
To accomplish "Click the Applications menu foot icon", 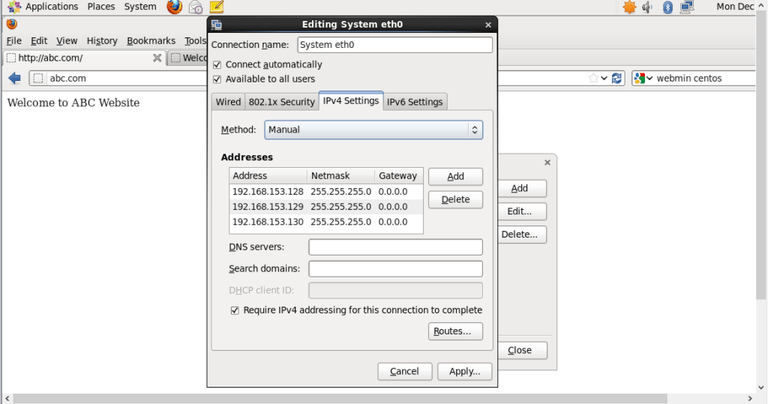I will (x=14, y=7).
